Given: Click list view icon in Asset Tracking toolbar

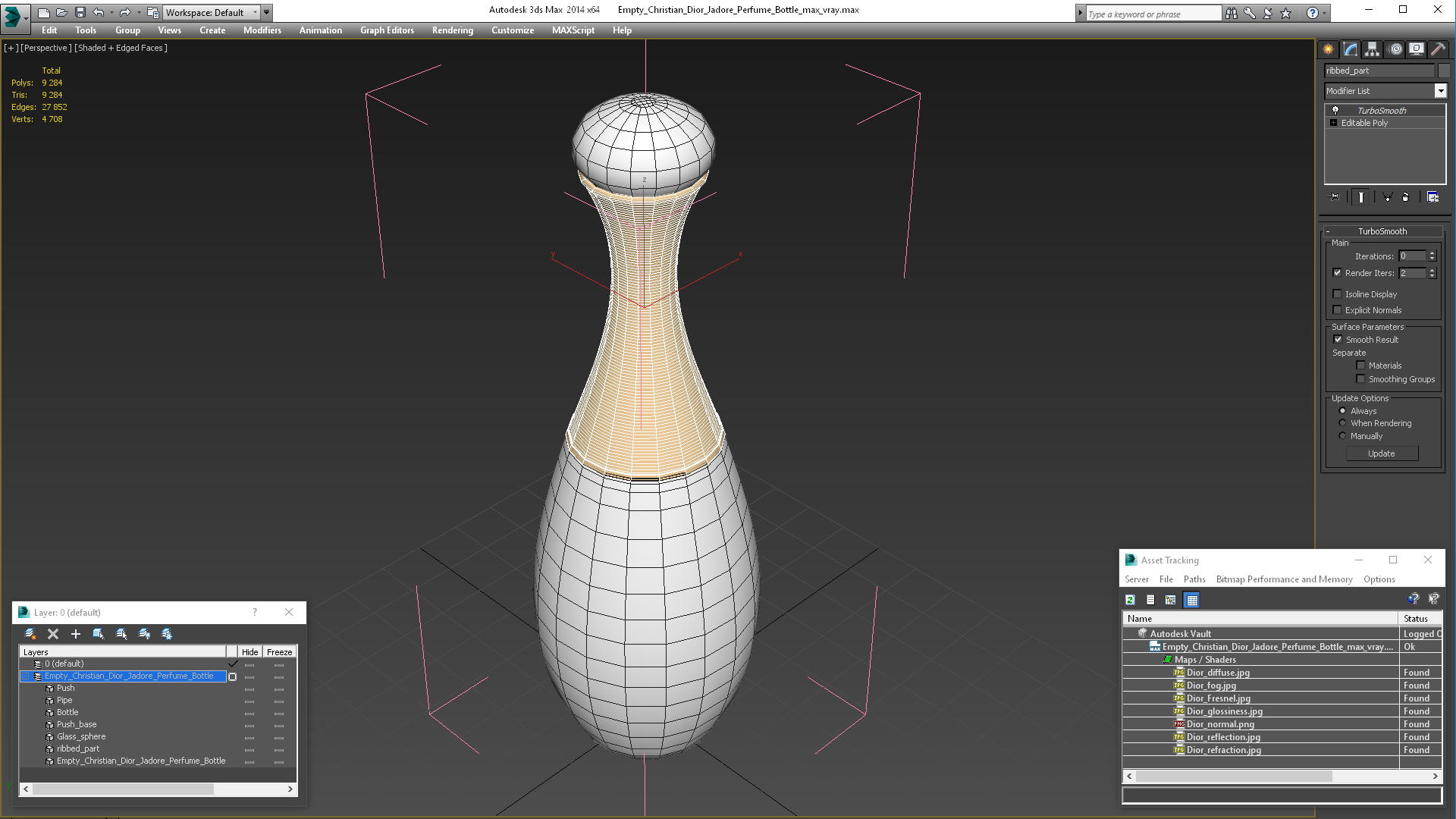Looking at the screenshot, I should pos(1150,600).
